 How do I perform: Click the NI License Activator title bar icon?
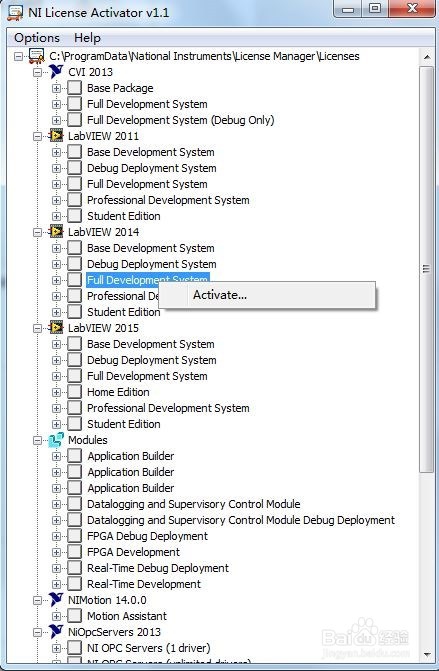point(15,12)
